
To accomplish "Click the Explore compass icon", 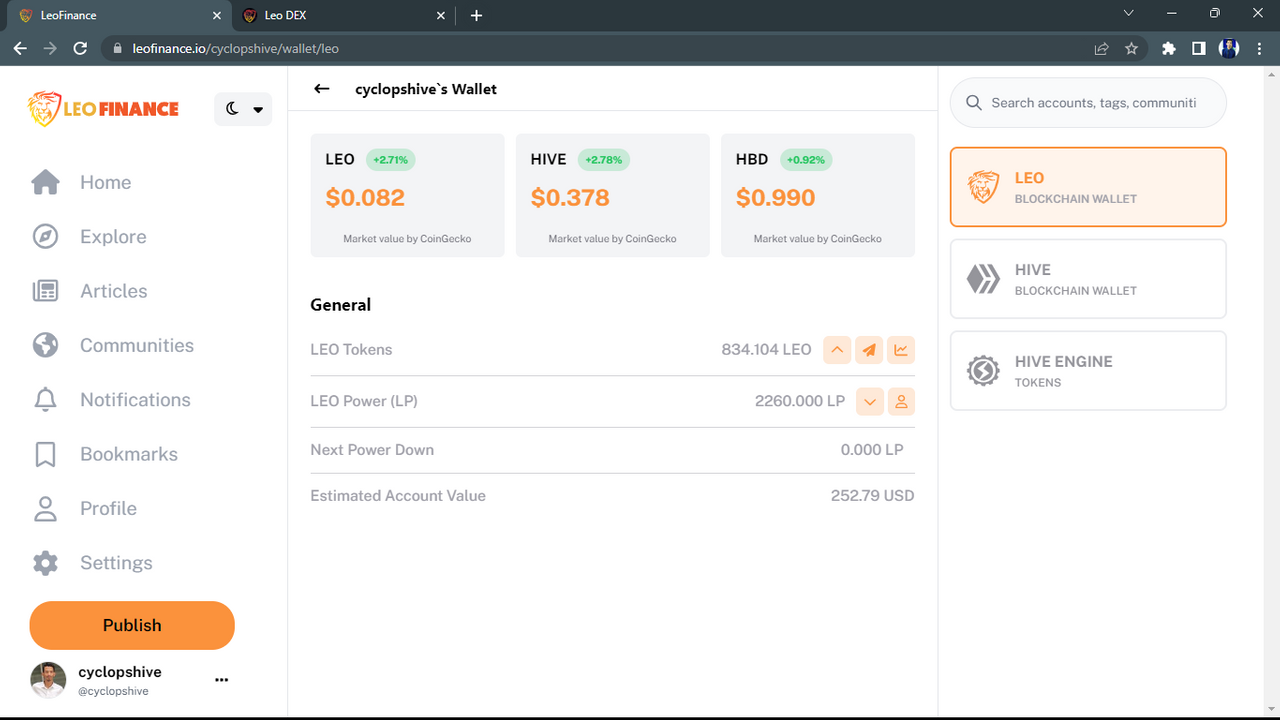I will pyautogui.click(x=45, y=237).
